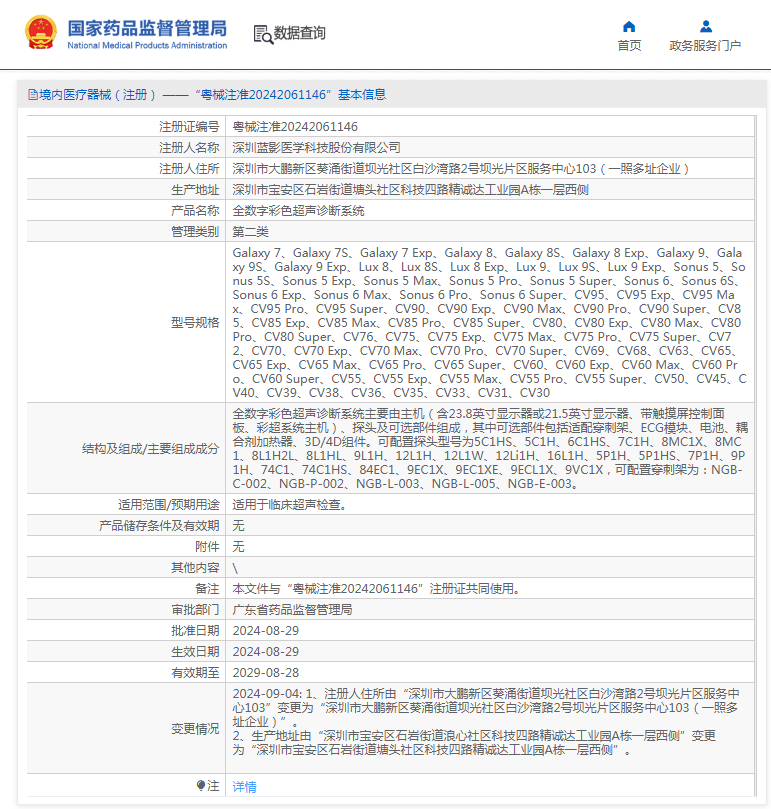The height and width of the screenshot is (809, 771).
Task: Click the 无 value beside 产品储存条件及有效期
Action: pos(238,526)
